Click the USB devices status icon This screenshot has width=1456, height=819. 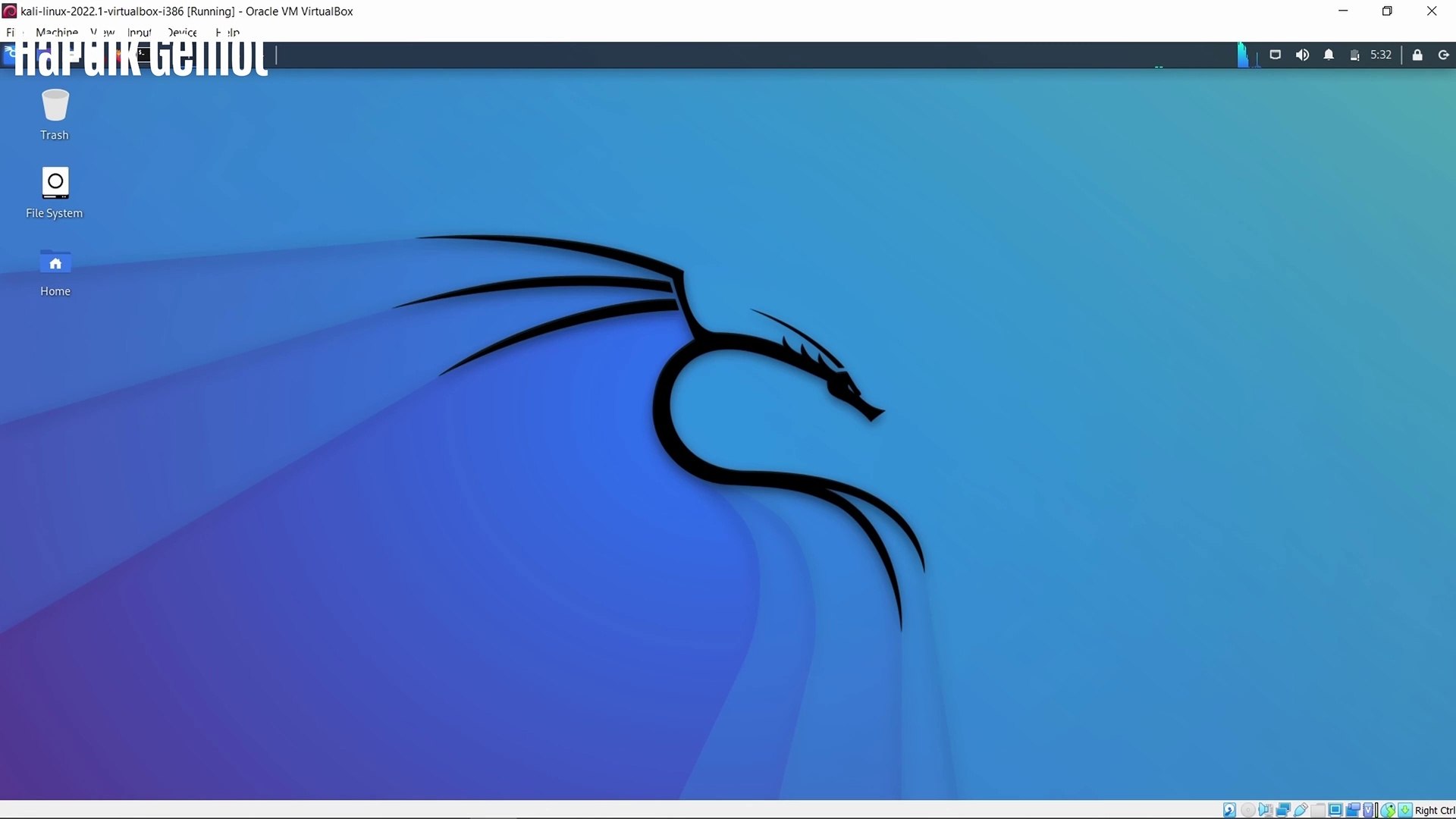tap(1301, 810)
